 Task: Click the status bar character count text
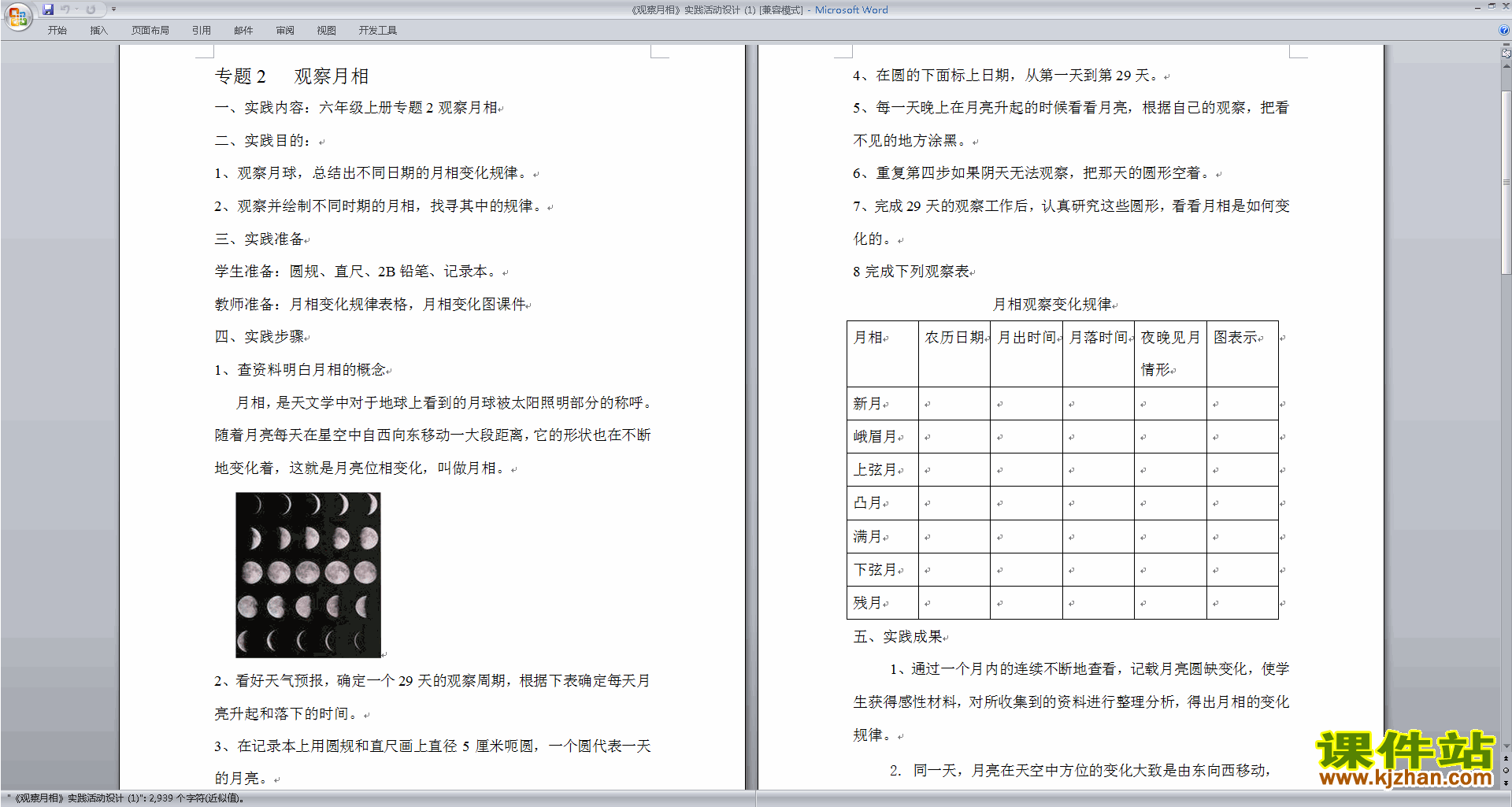coord(125,798)
